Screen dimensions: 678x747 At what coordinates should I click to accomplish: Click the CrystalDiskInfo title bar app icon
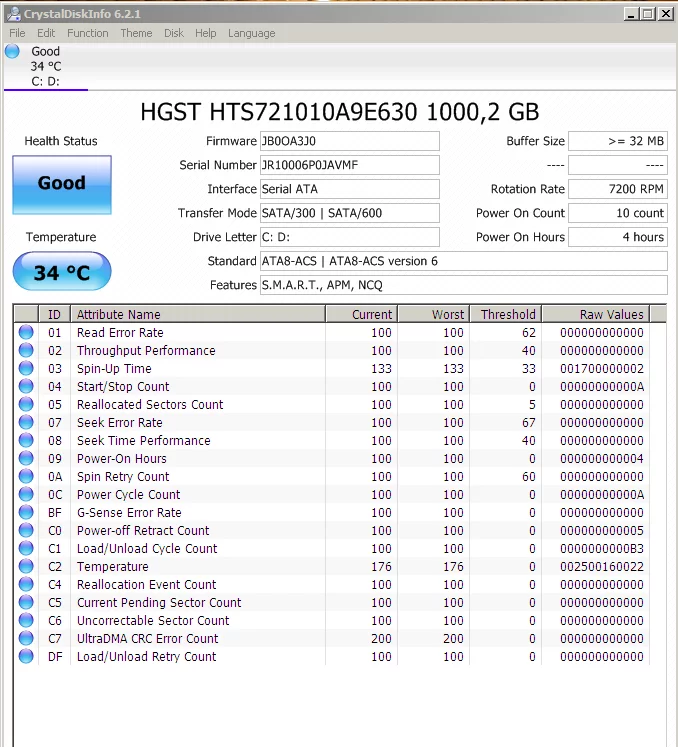[14, 14]
